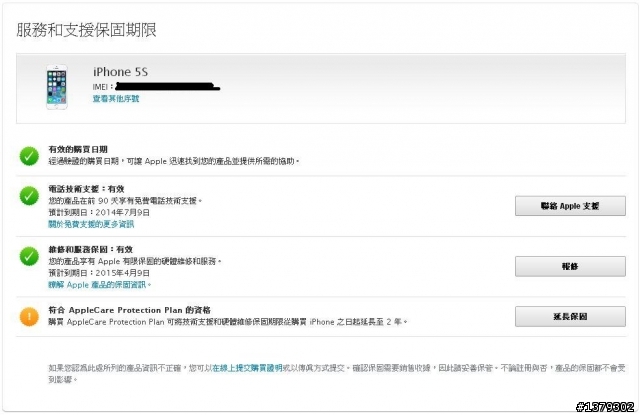Open 關於免費支援的更多資訊 link
The image size is (640, 415).
91,224
